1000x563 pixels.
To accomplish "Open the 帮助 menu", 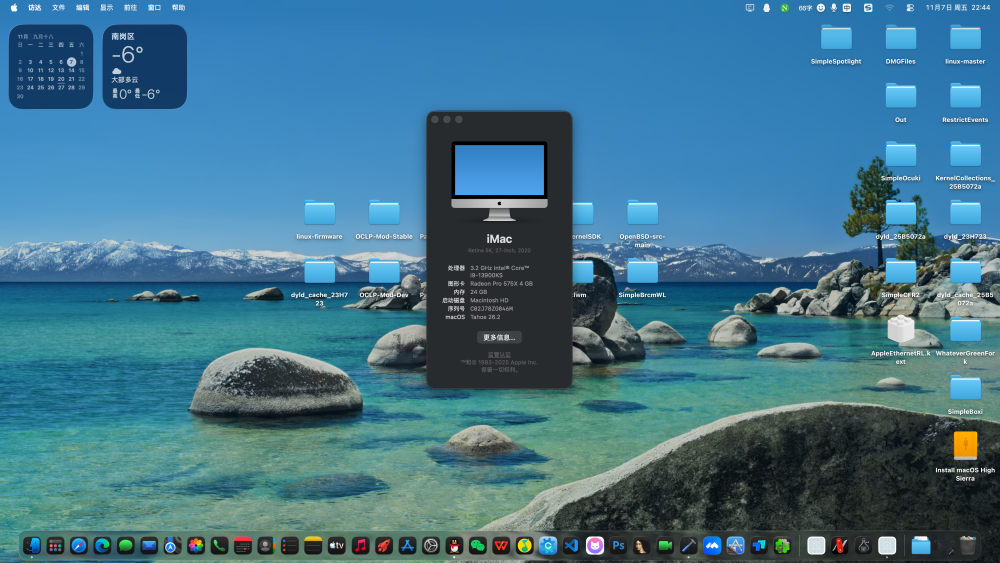I will [179, 8].
